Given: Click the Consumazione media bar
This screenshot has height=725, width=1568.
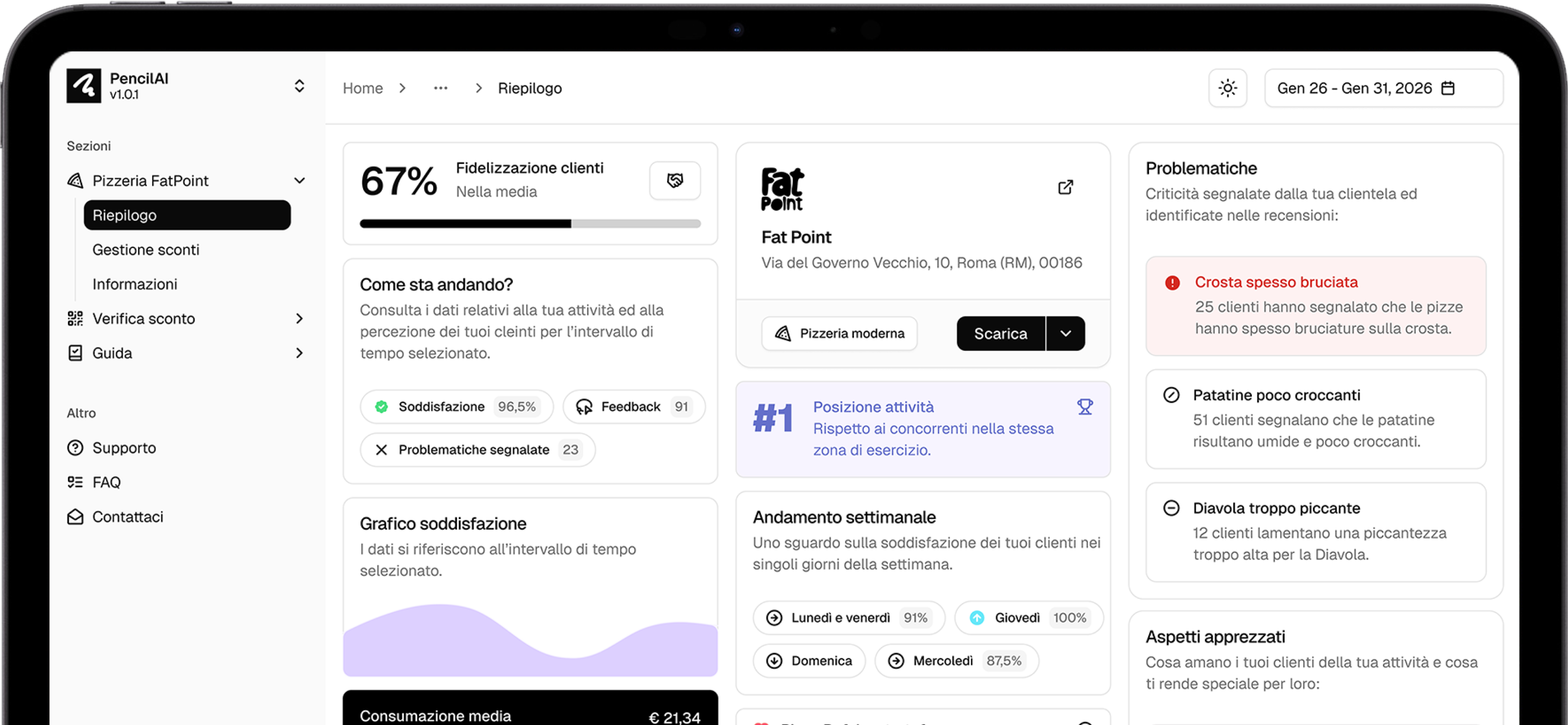Looking at the screenshot, I should click(530, 708).
